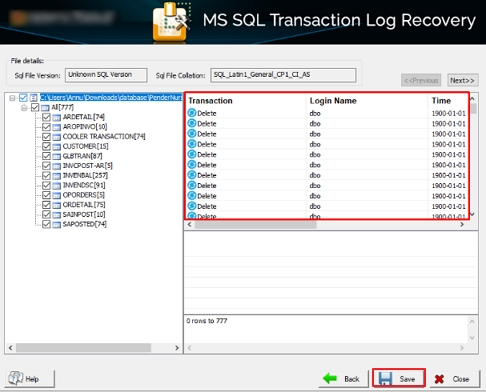
Task: Click the '0 rows to 777' status text
Action: point(207,321)
